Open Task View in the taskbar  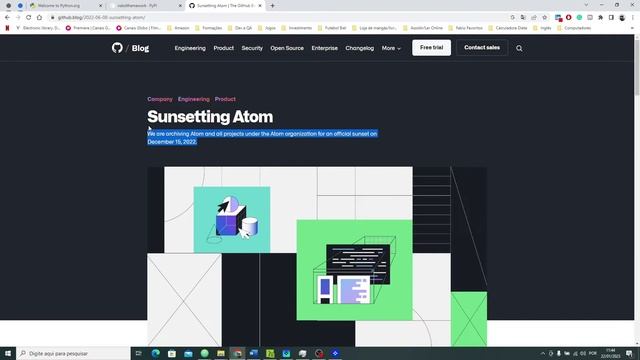tap(139, 353)
